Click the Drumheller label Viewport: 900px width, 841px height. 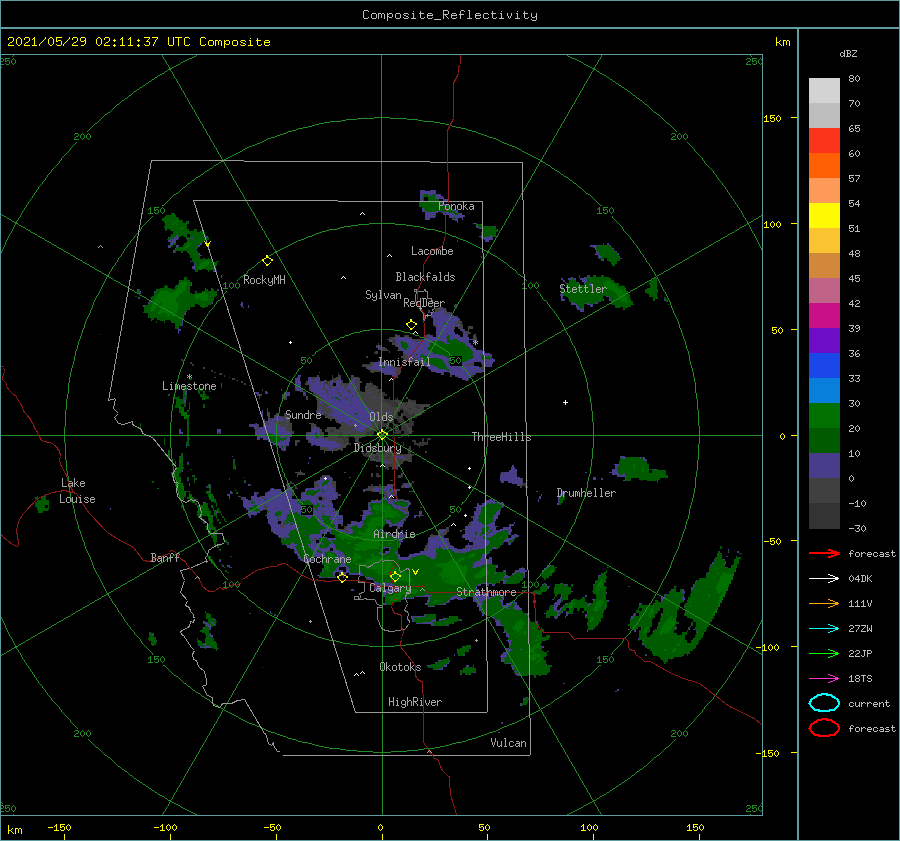[586, 493]
